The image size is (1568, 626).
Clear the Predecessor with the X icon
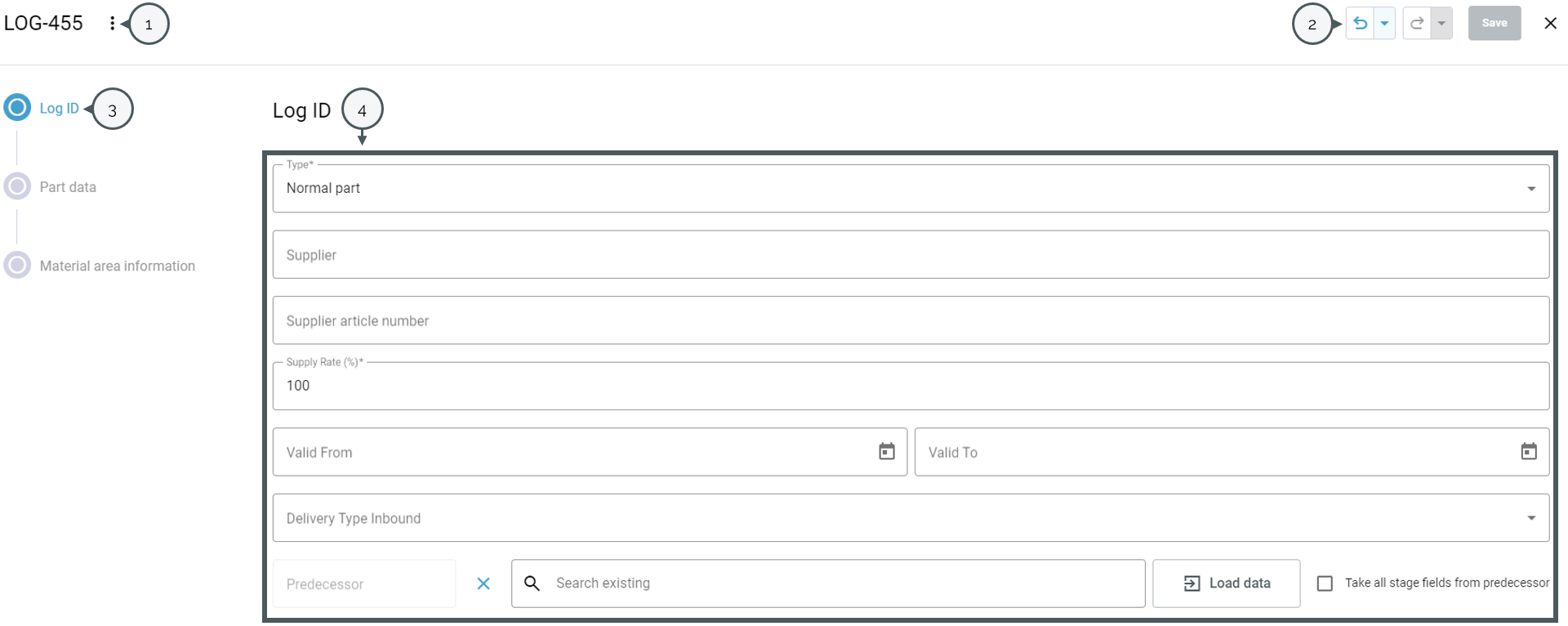(483, 584)
